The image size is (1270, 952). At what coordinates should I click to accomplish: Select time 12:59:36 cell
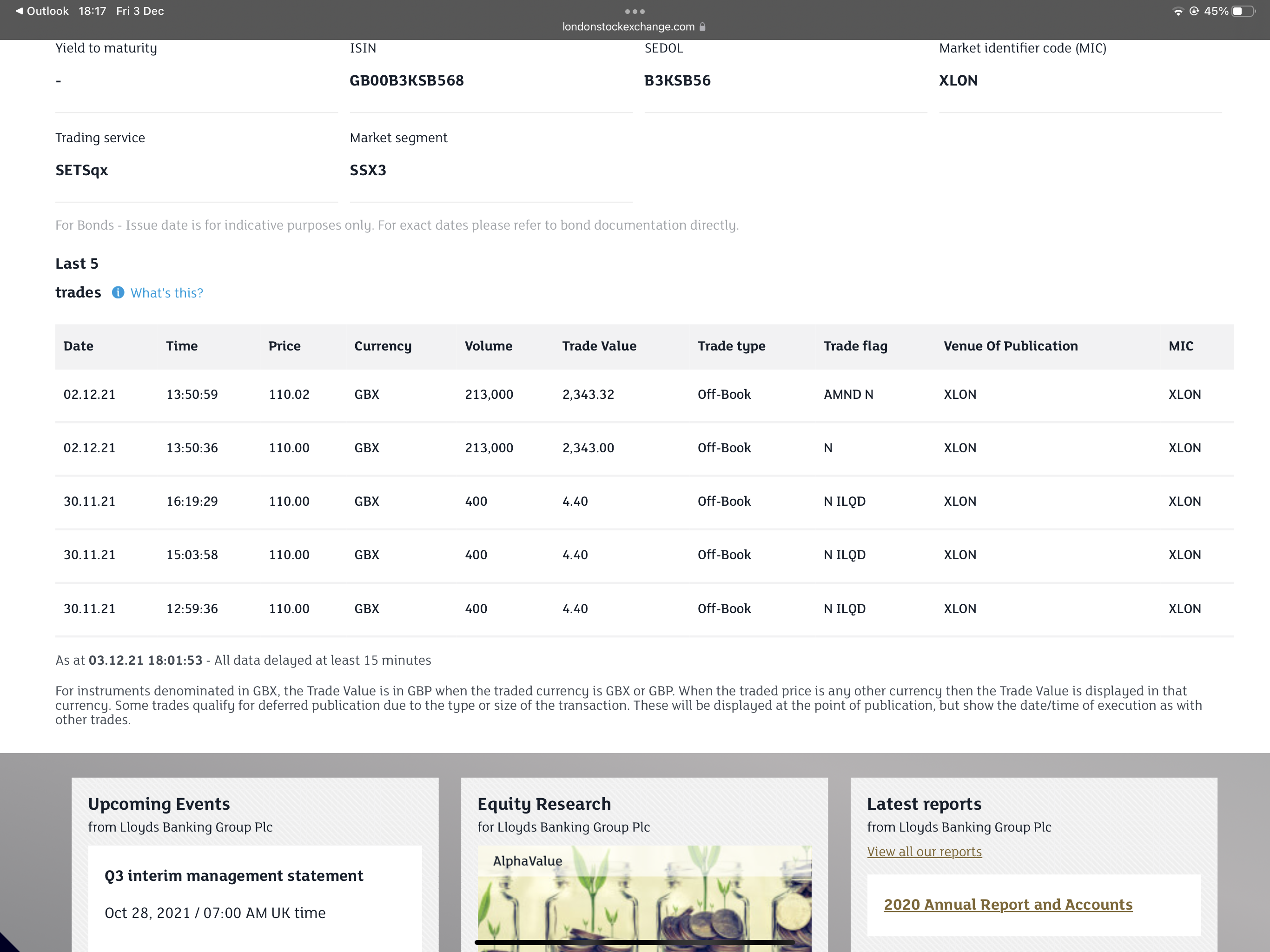tap(192, 608)
